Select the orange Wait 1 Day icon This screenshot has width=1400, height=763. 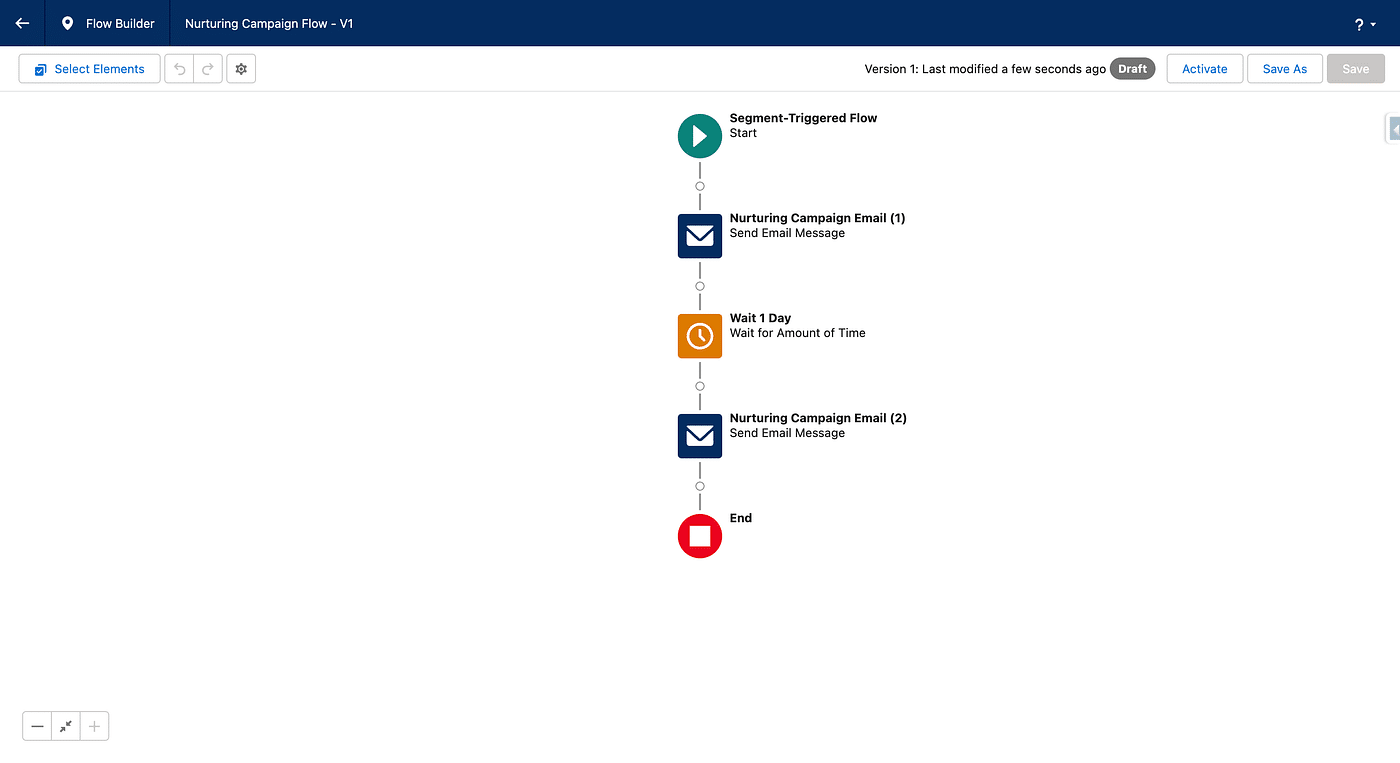tap(699, 336)
